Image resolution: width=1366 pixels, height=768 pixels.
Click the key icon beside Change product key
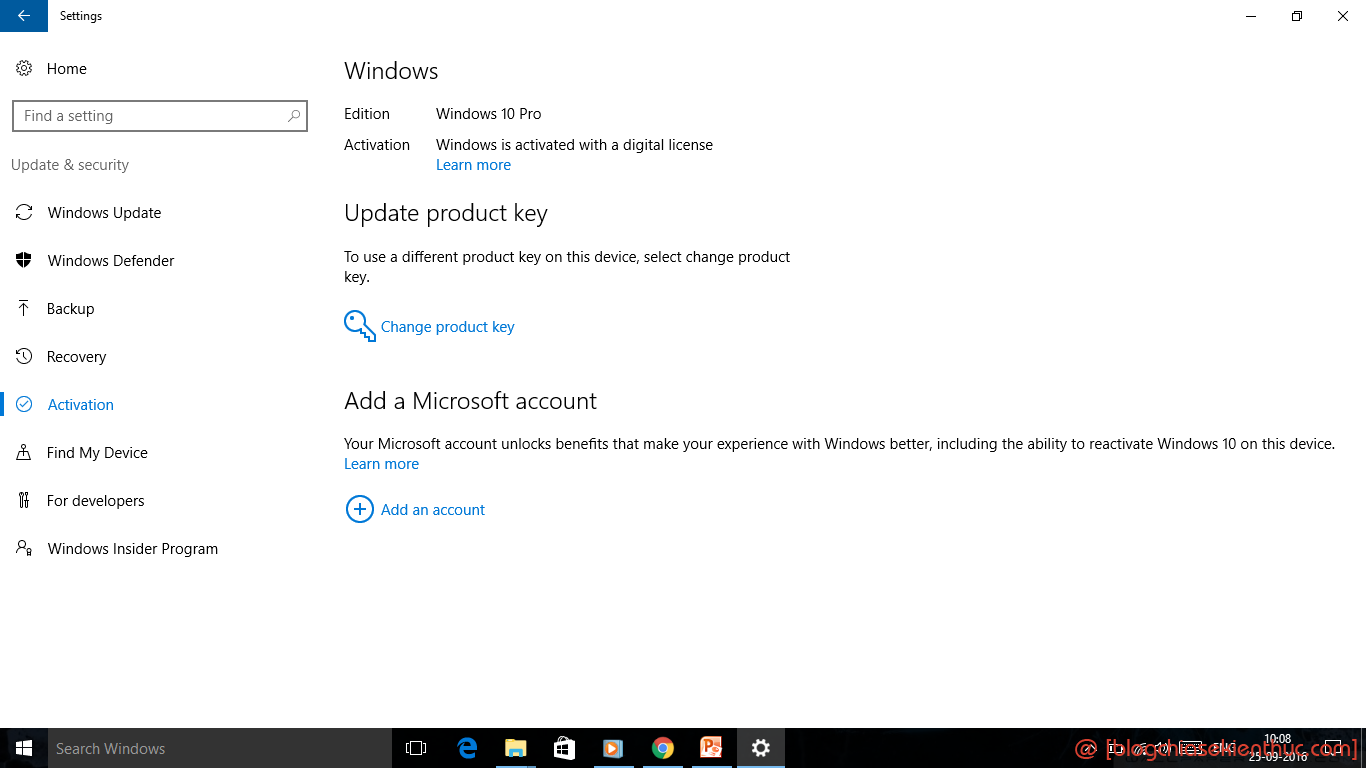tap(360, 326)
